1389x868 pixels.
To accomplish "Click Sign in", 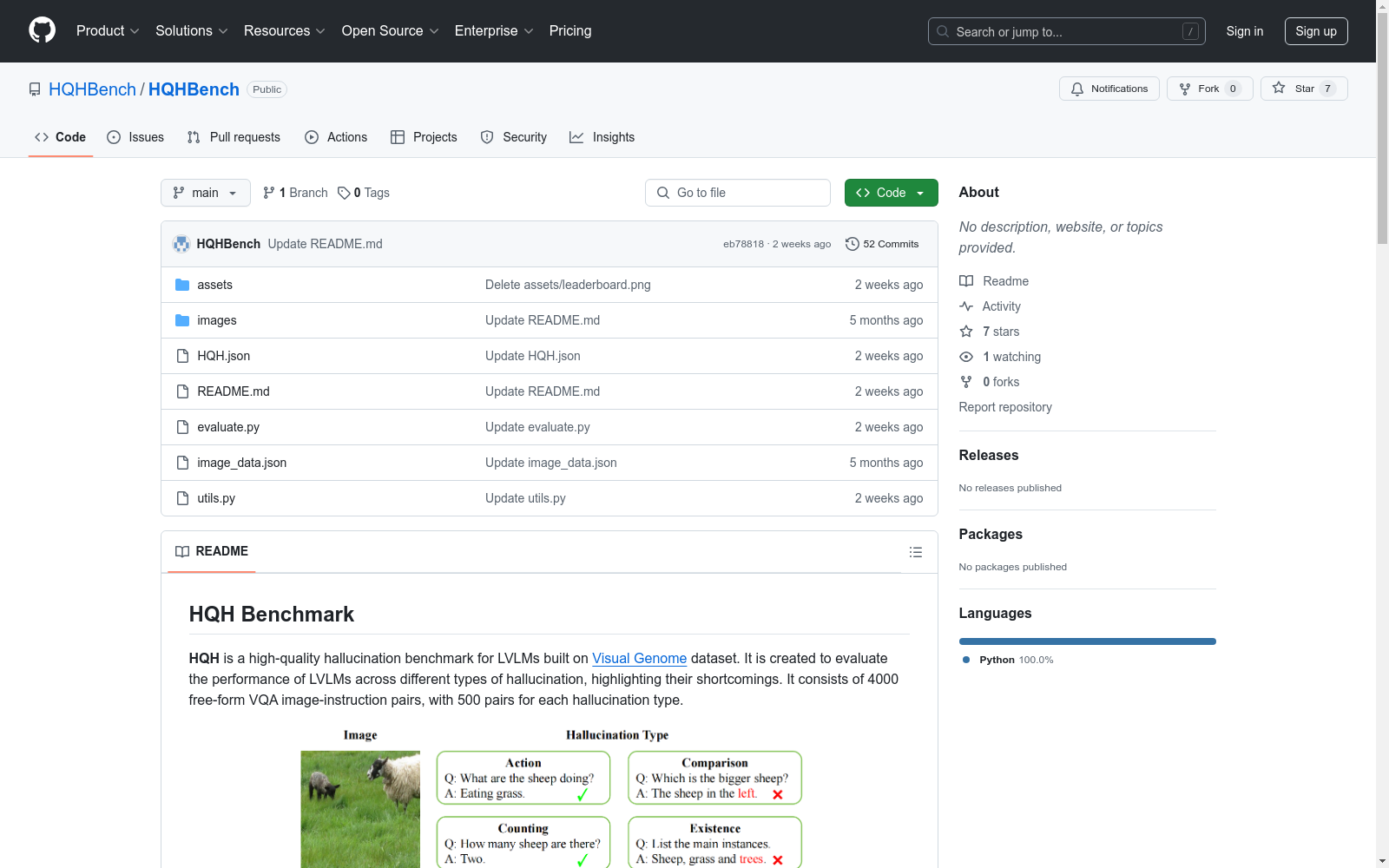I will pyautogui.click(x=1244, y=31).
